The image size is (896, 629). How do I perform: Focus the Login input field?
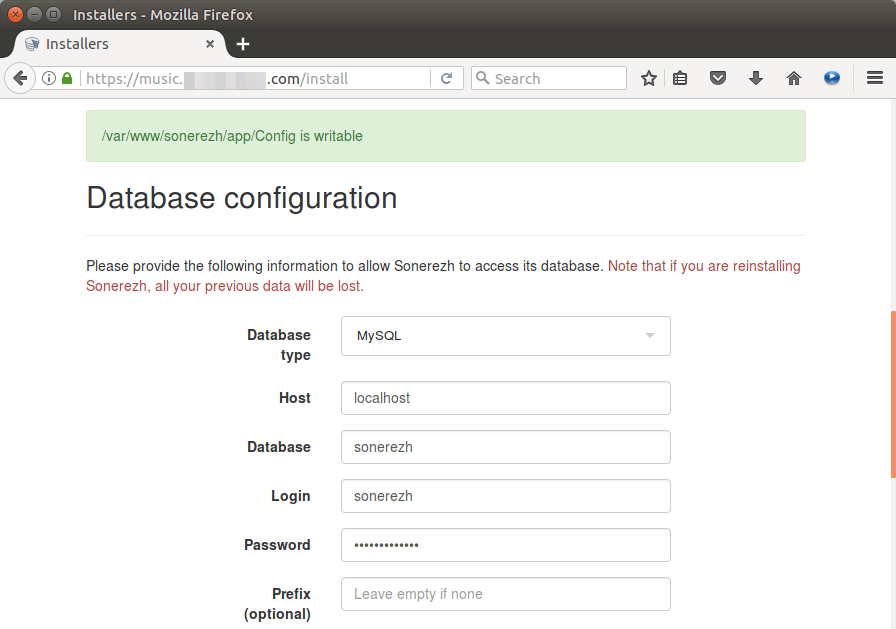pos(505,496)
